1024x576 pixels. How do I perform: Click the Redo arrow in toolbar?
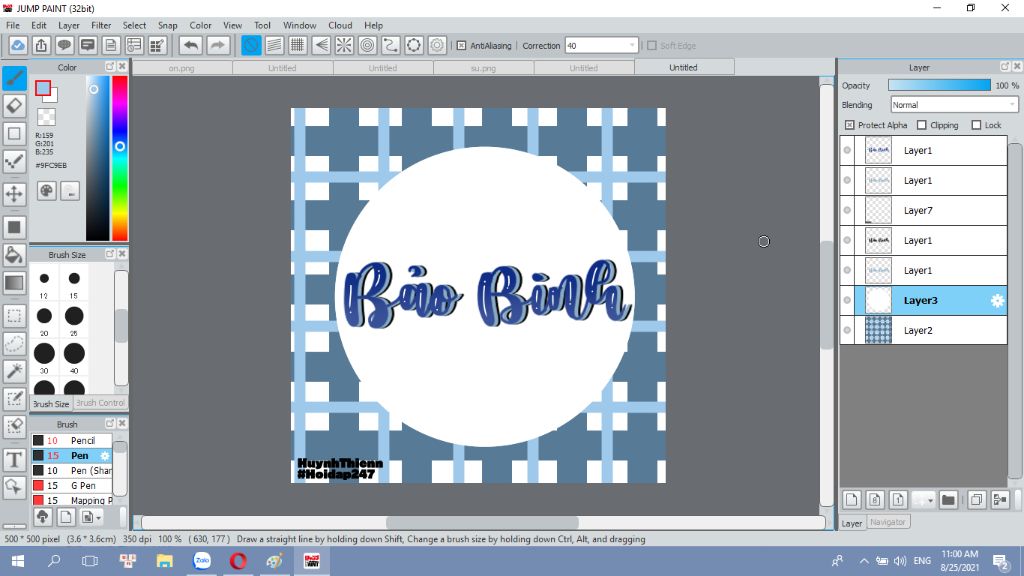pyautogui.click(x=218, y=46)
